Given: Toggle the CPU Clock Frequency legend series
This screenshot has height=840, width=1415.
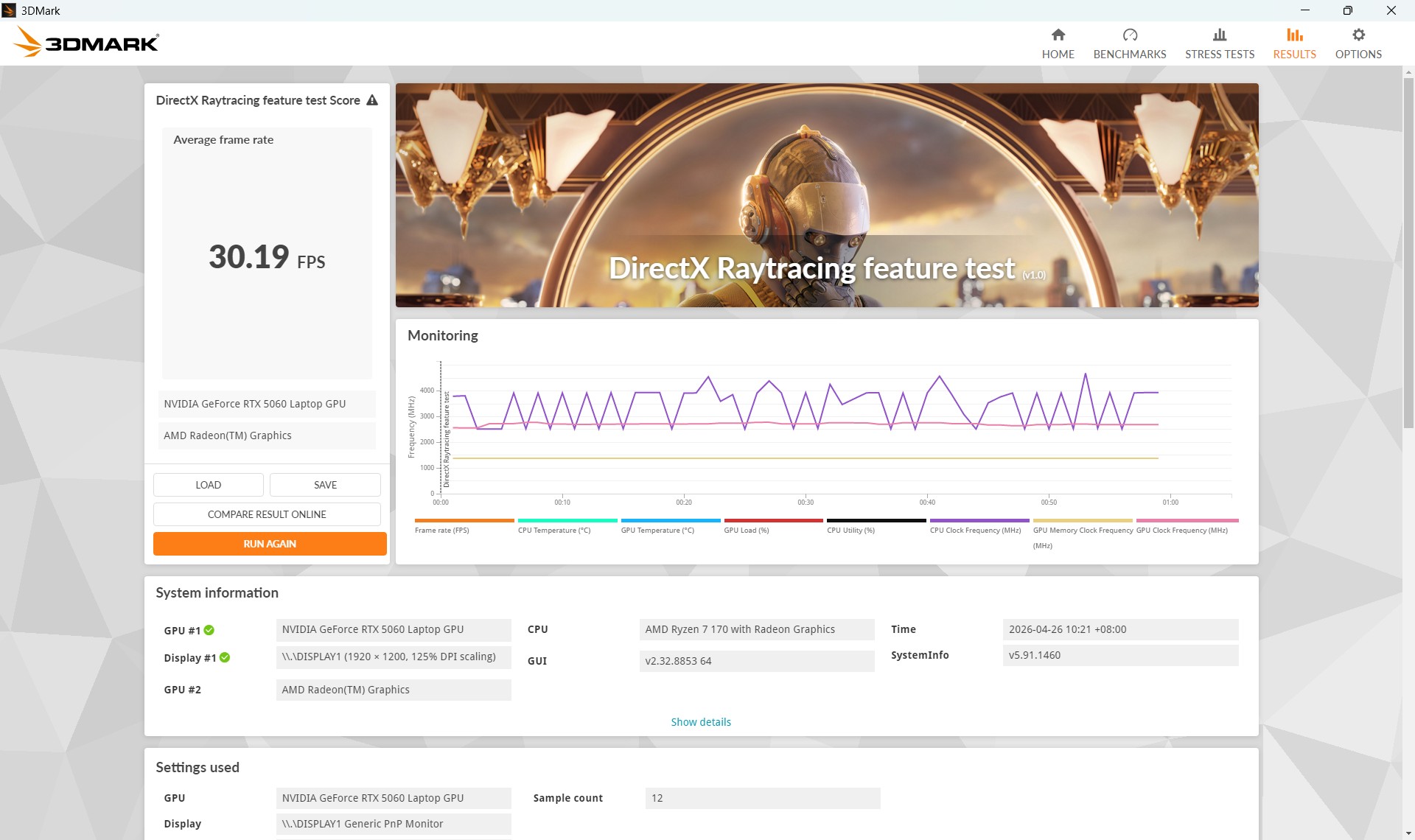Looking at the screenshot, I should click(975, 530).
